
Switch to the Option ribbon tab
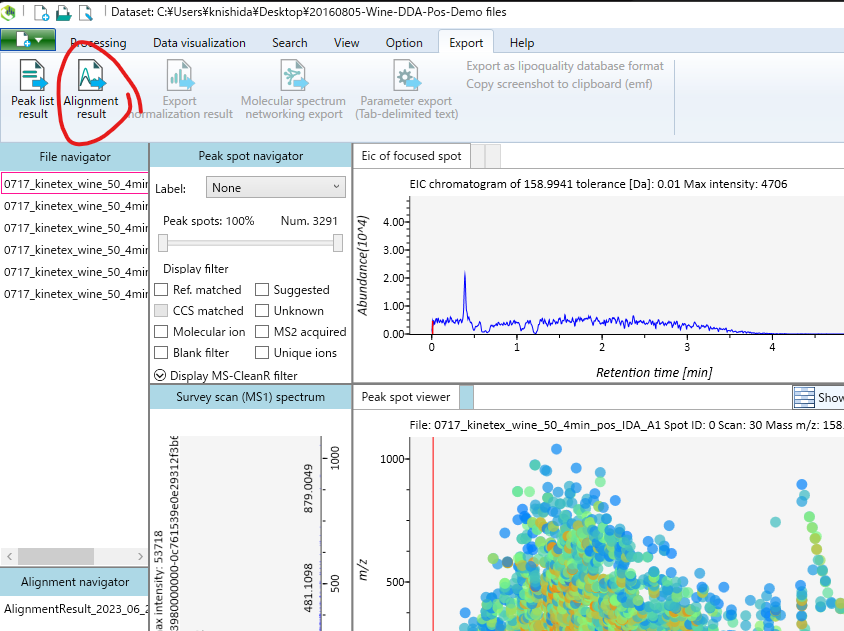tap(404, 42)
